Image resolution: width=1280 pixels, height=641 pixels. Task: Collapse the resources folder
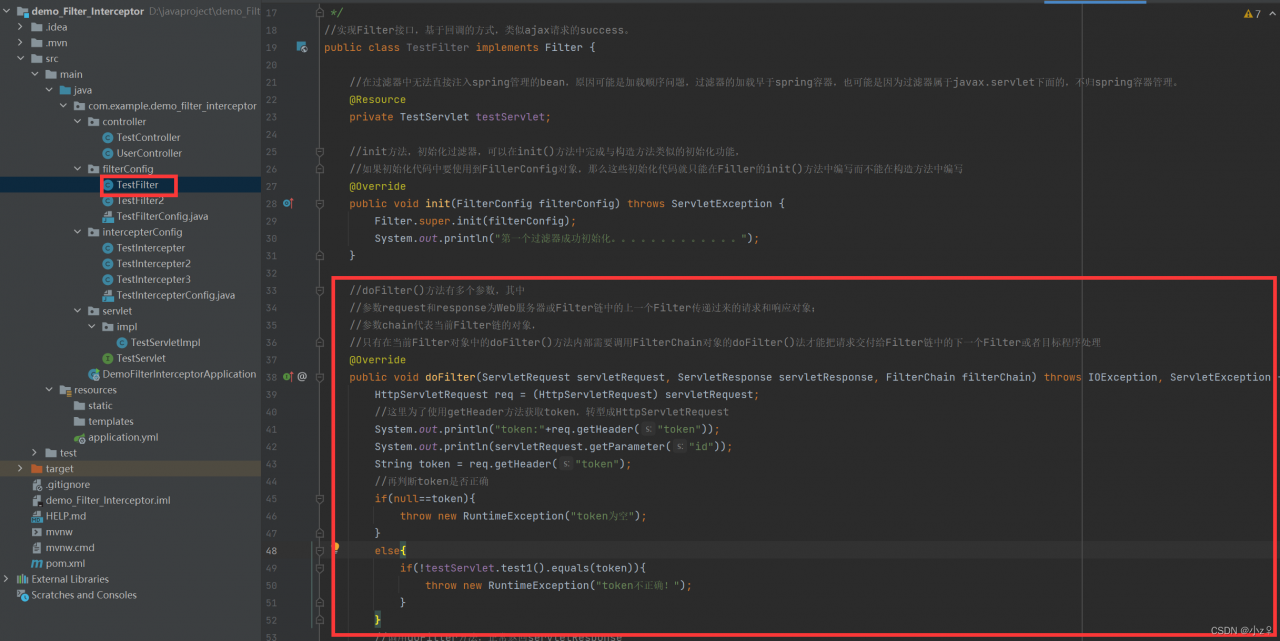tap(49, 390)
